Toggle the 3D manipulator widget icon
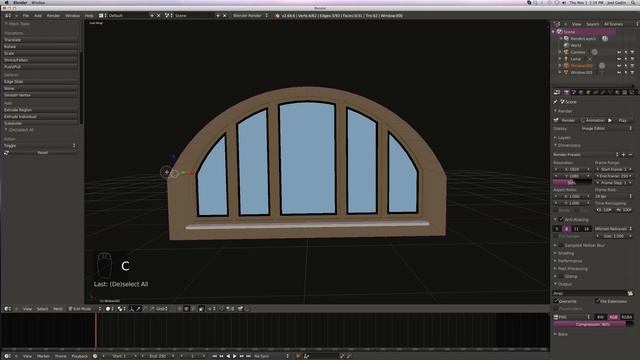 pos(131,309)
